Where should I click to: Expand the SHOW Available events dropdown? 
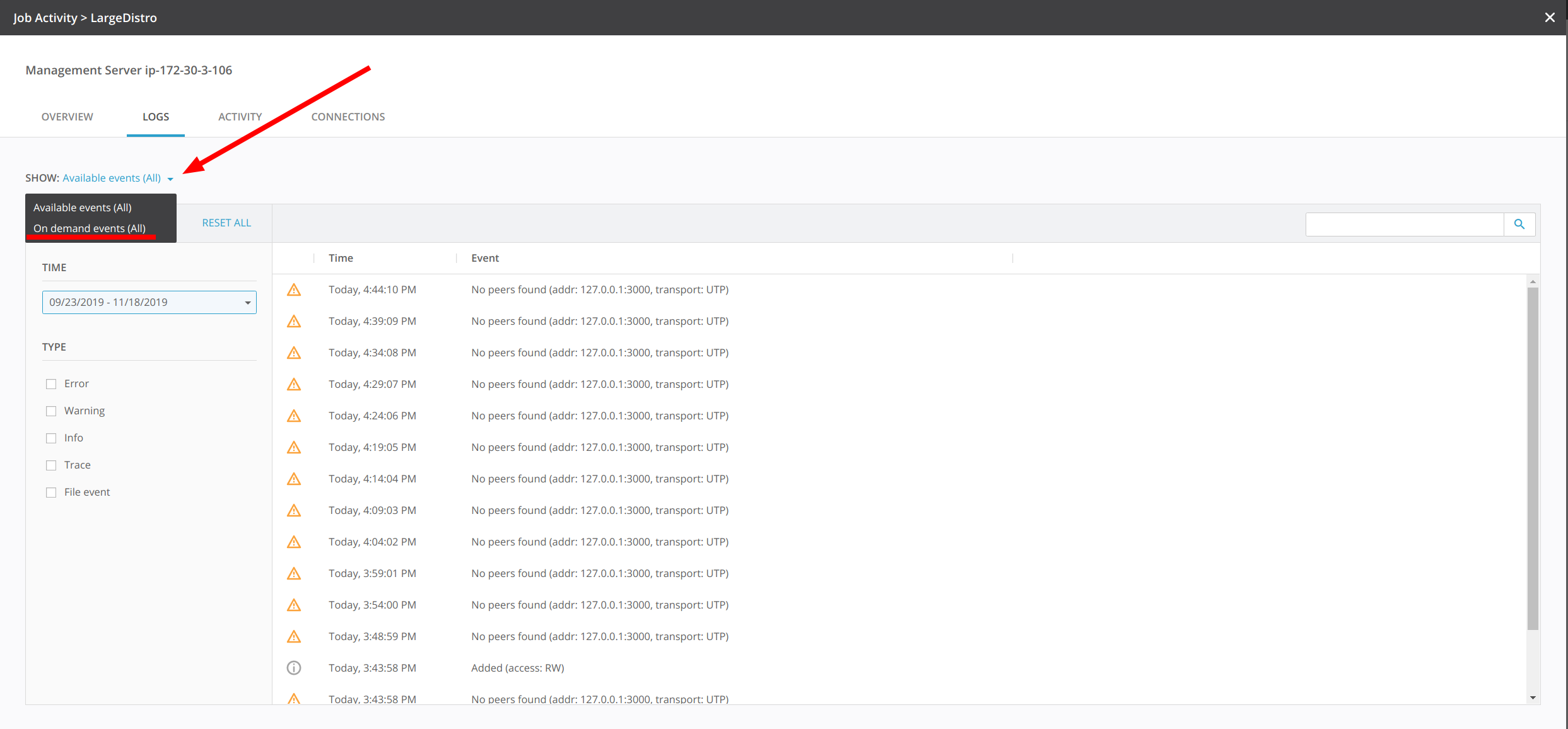click(117, 178)
